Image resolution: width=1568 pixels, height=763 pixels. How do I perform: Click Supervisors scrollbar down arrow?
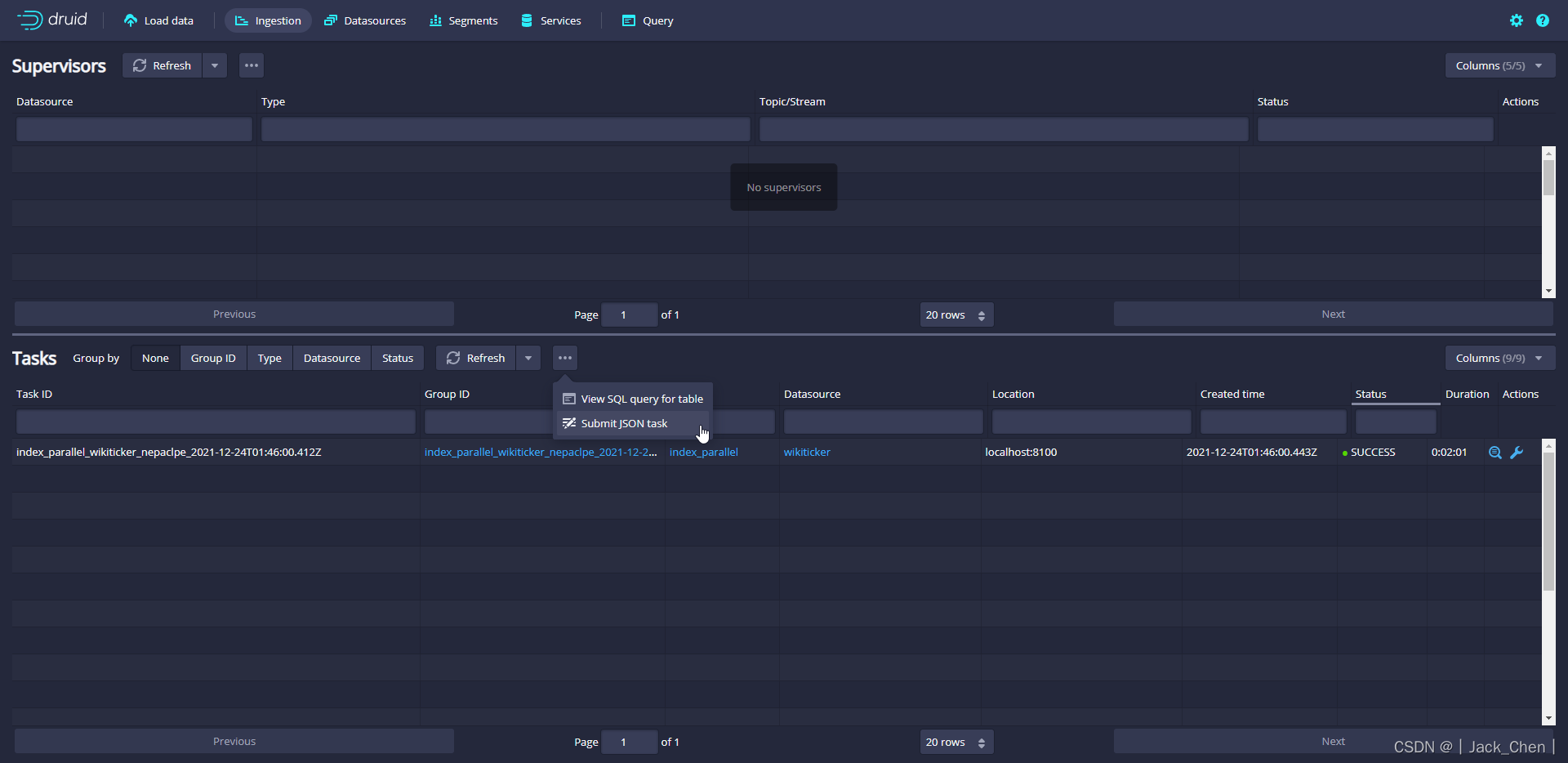(x=1548, y=292)
